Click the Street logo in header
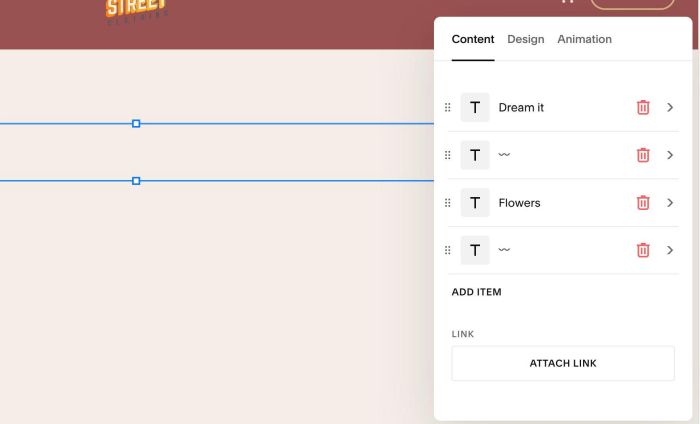The height and width of the screenshot is (424, 700). pos(137,12)
